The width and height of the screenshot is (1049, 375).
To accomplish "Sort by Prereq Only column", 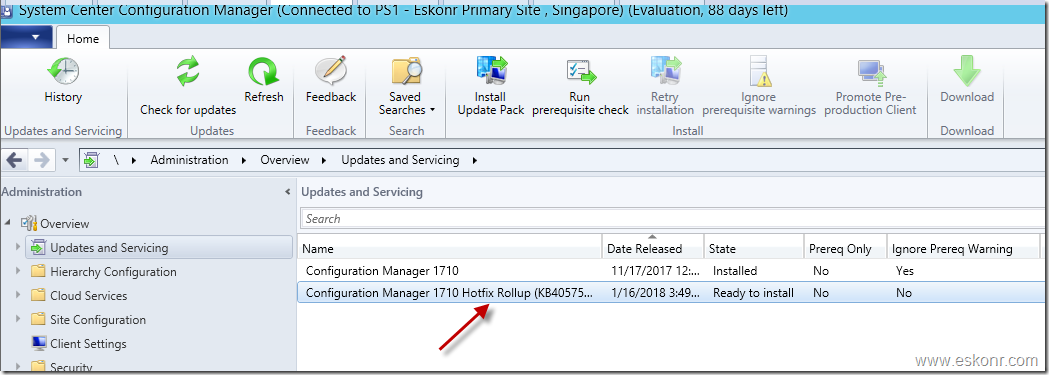I will tap(846, 248).
